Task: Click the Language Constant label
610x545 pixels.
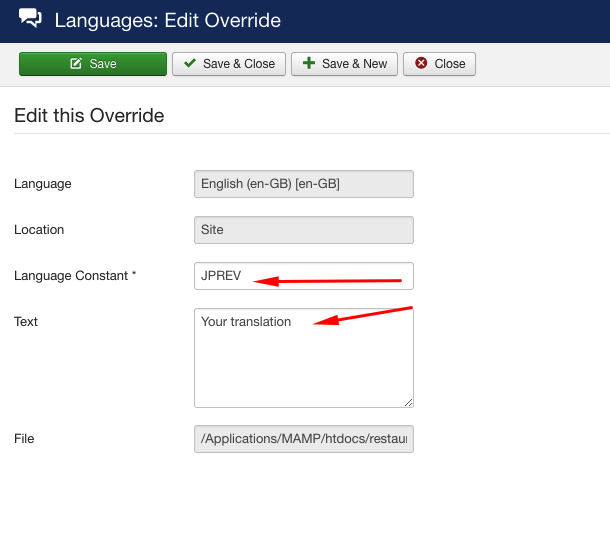Action: (x=75, y=275)
